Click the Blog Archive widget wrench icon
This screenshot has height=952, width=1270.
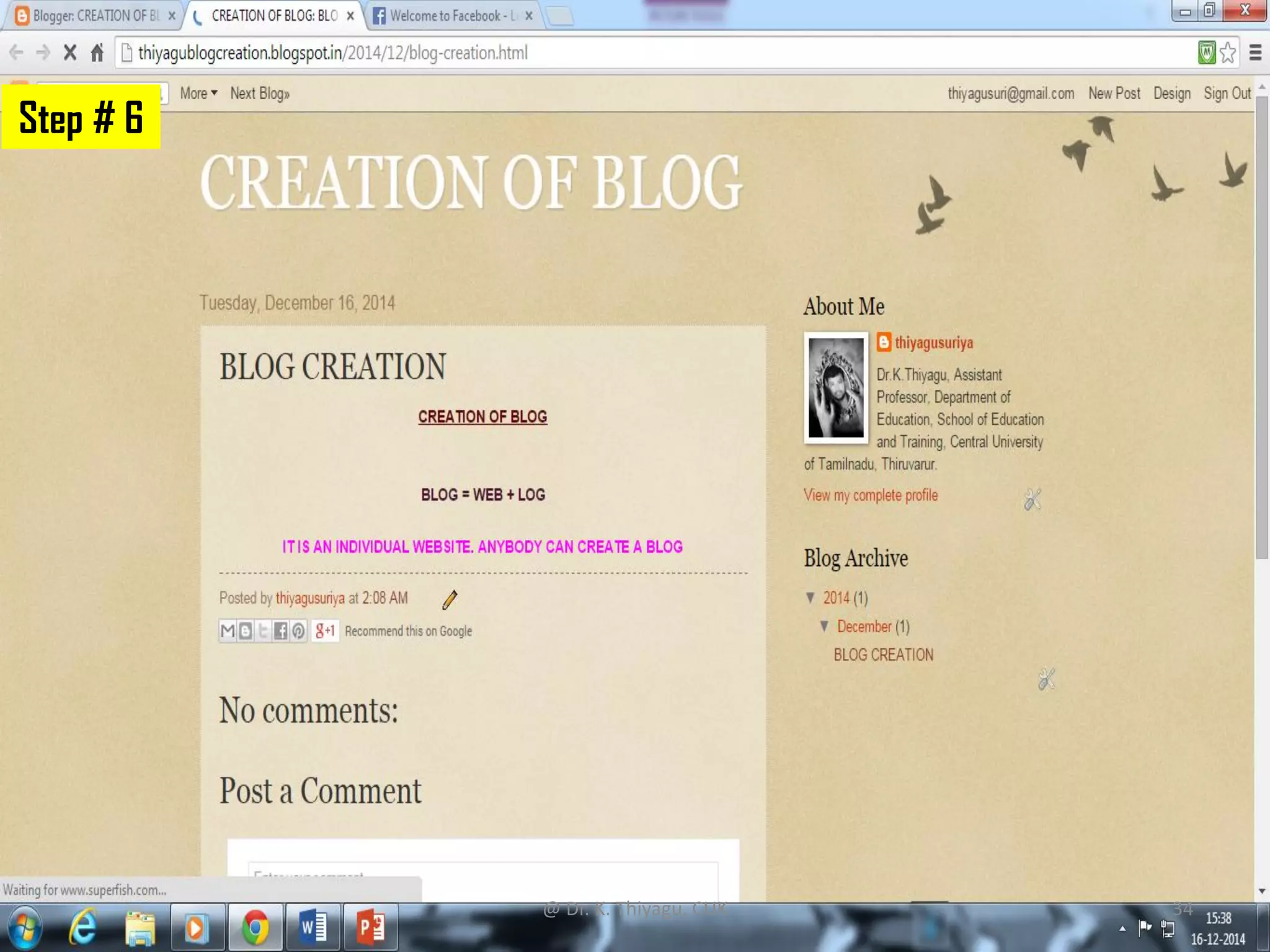[x=1046, y=679]
